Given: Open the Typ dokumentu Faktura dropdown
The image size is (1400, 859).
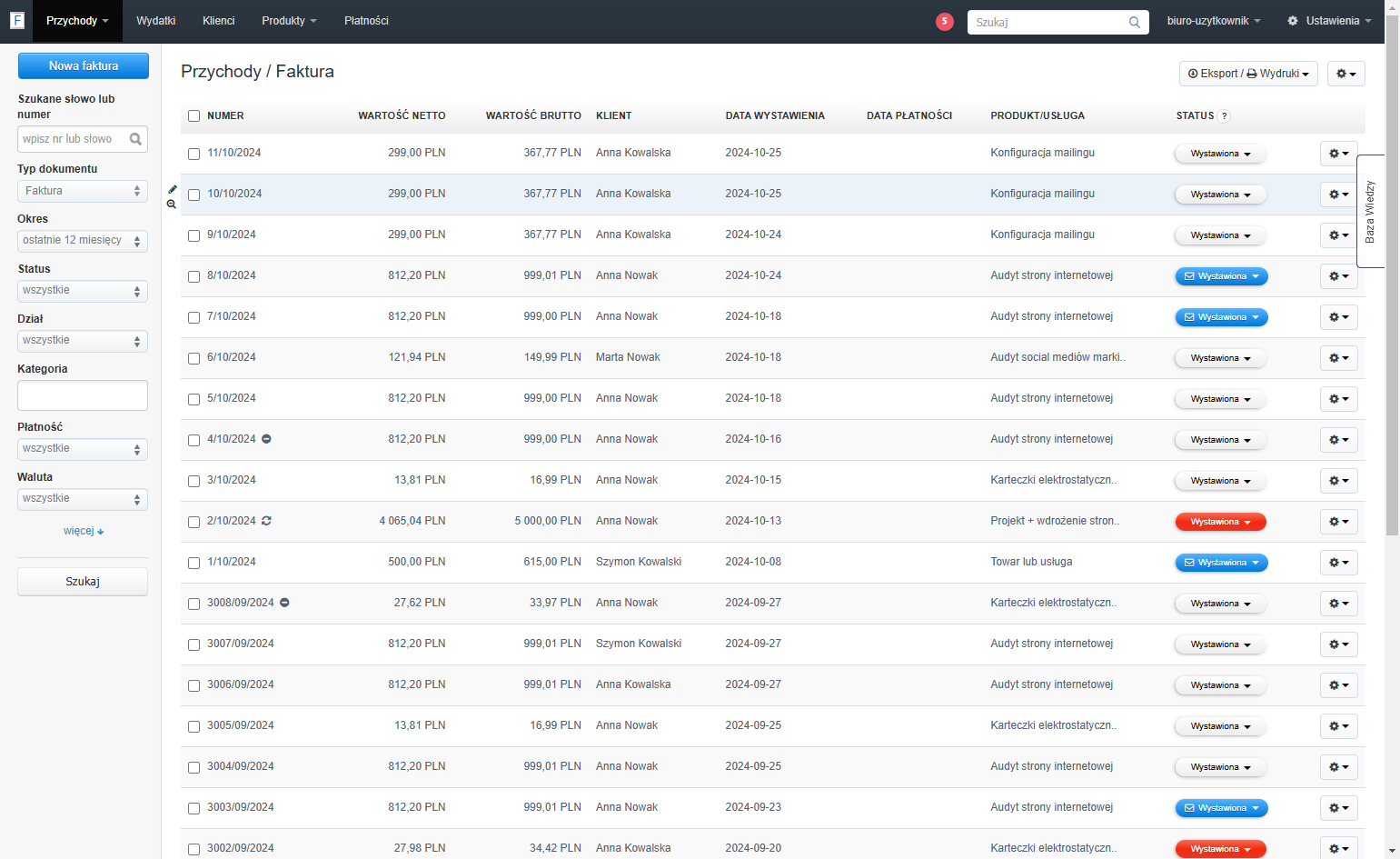Looking at the screenshot, I should click(x=83, y=191).
